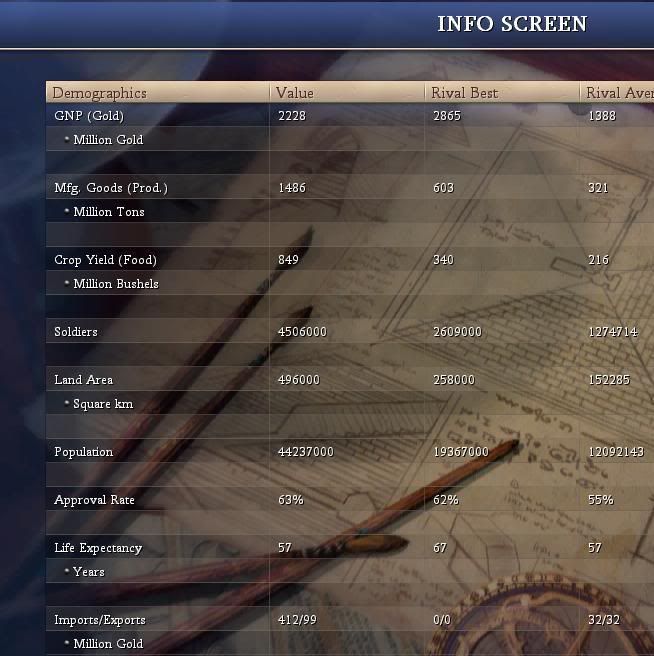Select the Soldiers row label
The height and width of the screenshot is (656, 654).
[76, 332]
